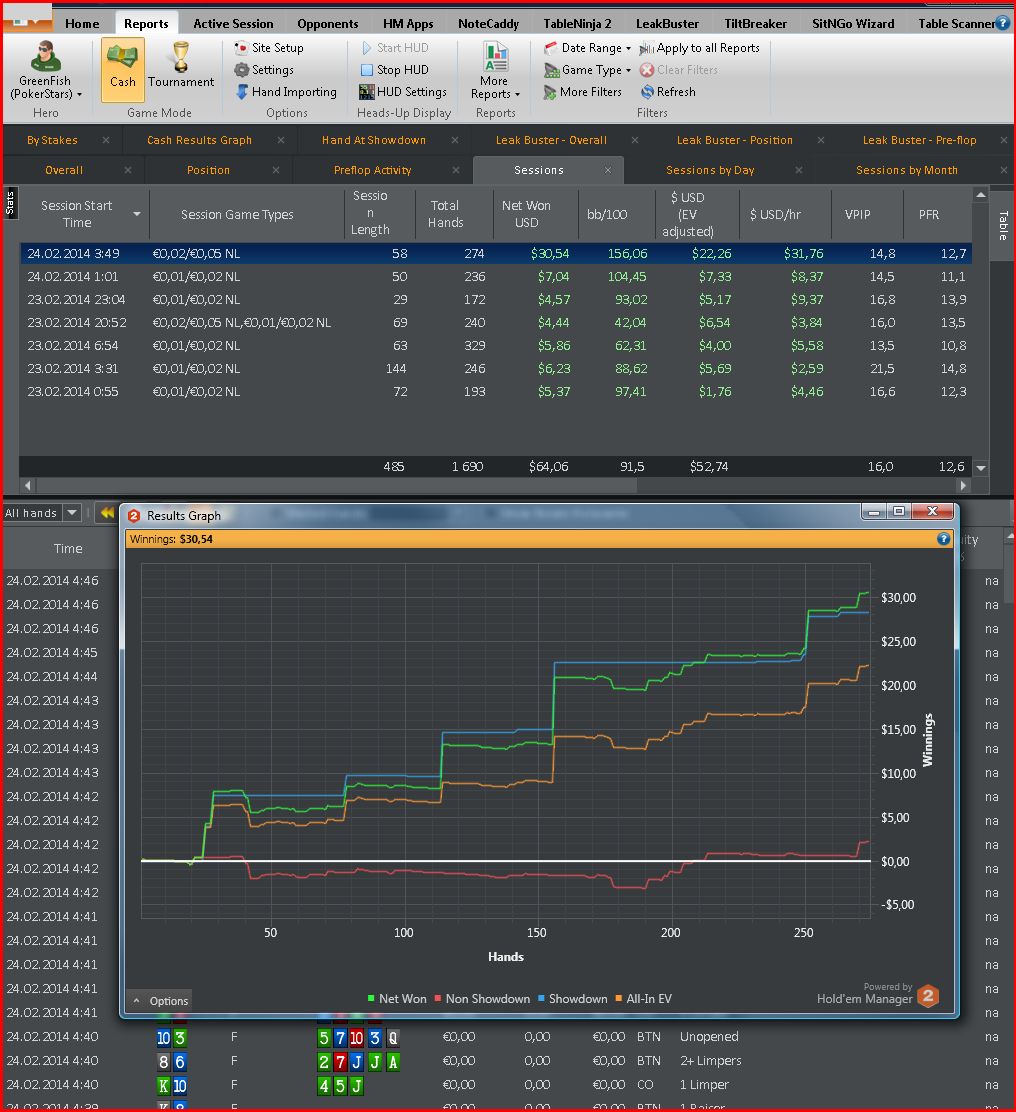The image size is (1016, 1112).
Task: Click the Stop HUD button
Action: (395, 70)
